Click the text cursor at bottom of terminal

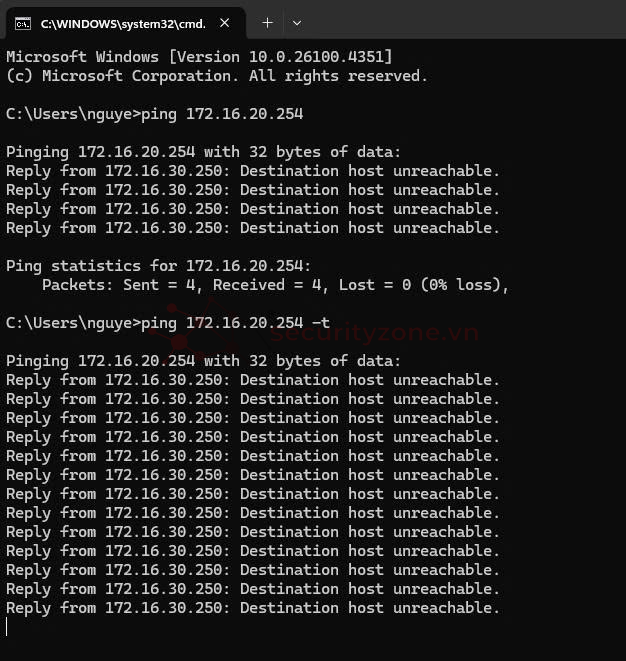tap(7, 627)
